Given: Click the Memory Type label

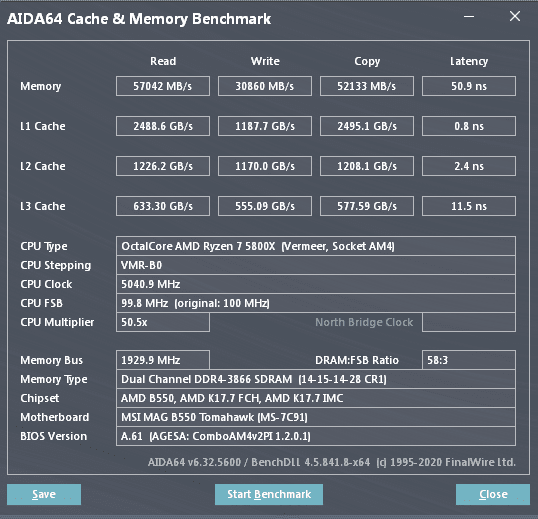Looking at the screenshot, I should tap(54, 379).
